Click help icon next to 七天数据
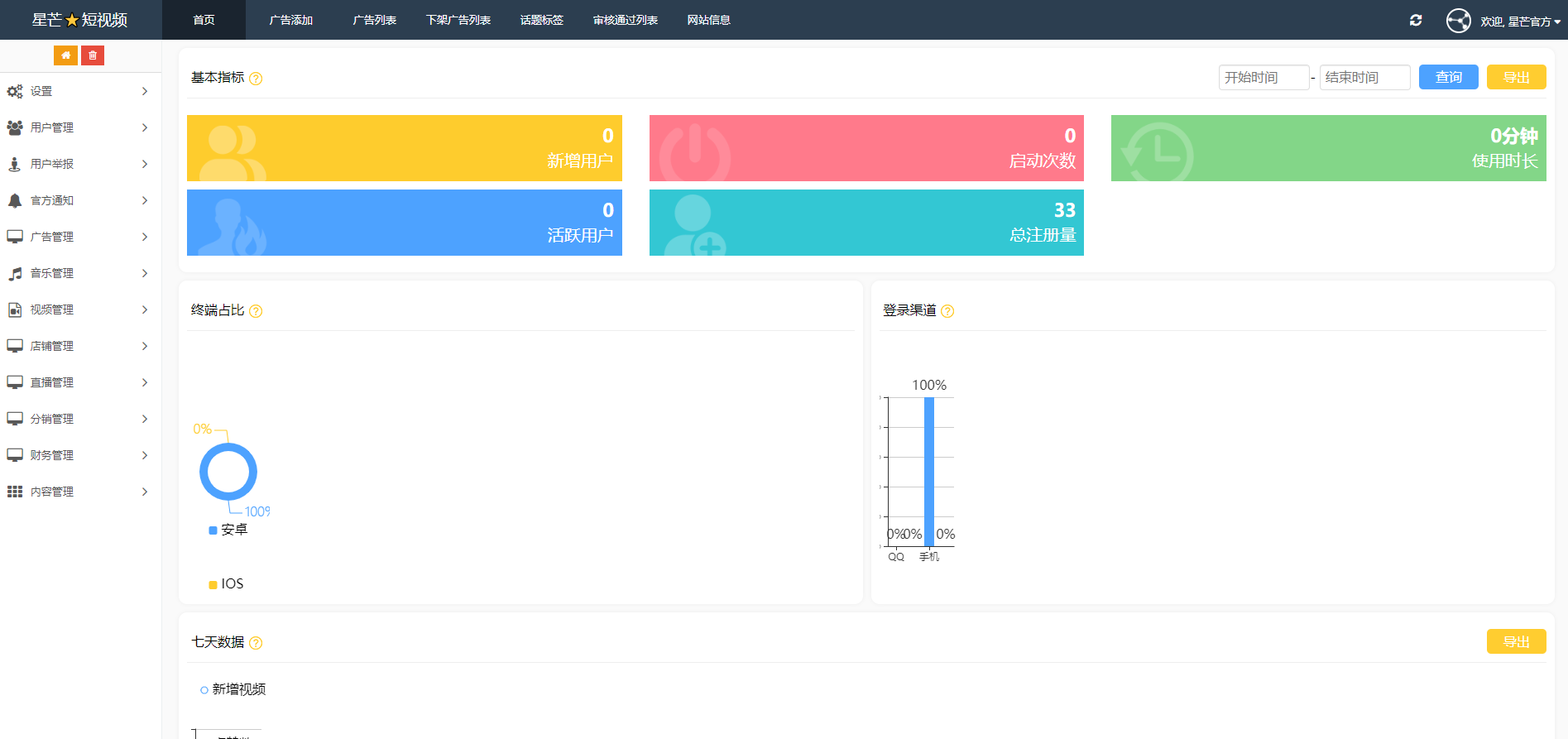1568x739 pixels. (x=256, y=643)
